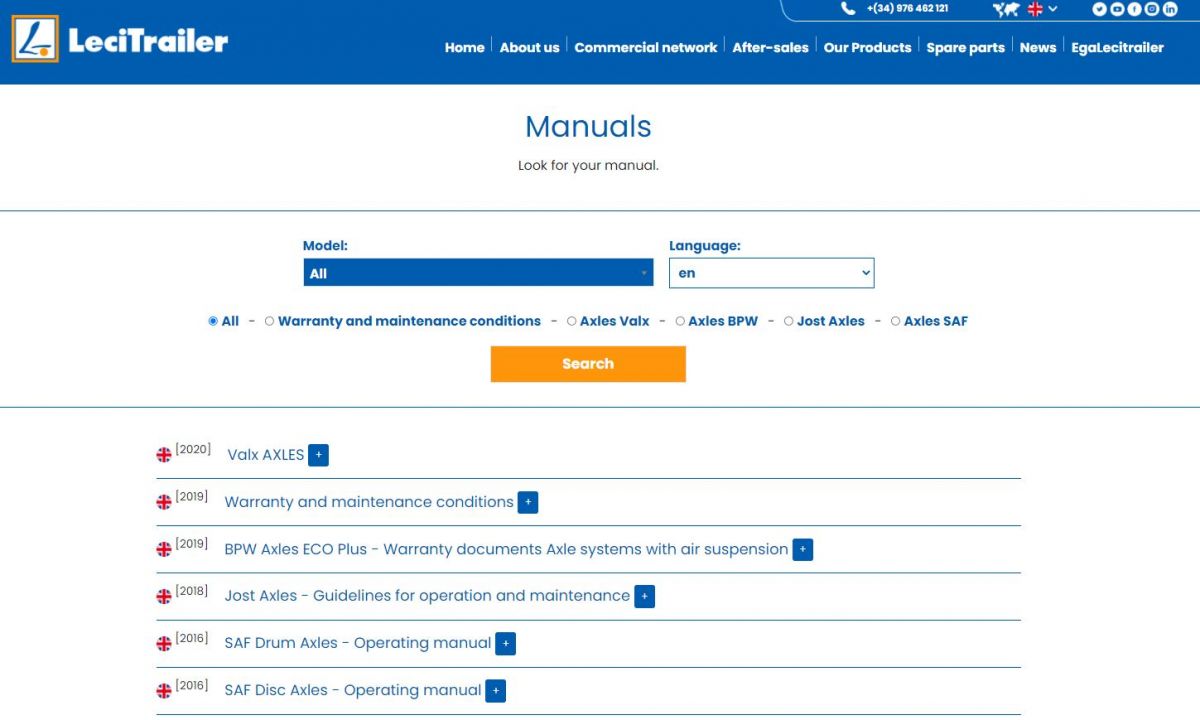Screen dimensions: 1200x720
Task: Click the flag beside SAF Disc Axles manual
Action: coord(164,690)
